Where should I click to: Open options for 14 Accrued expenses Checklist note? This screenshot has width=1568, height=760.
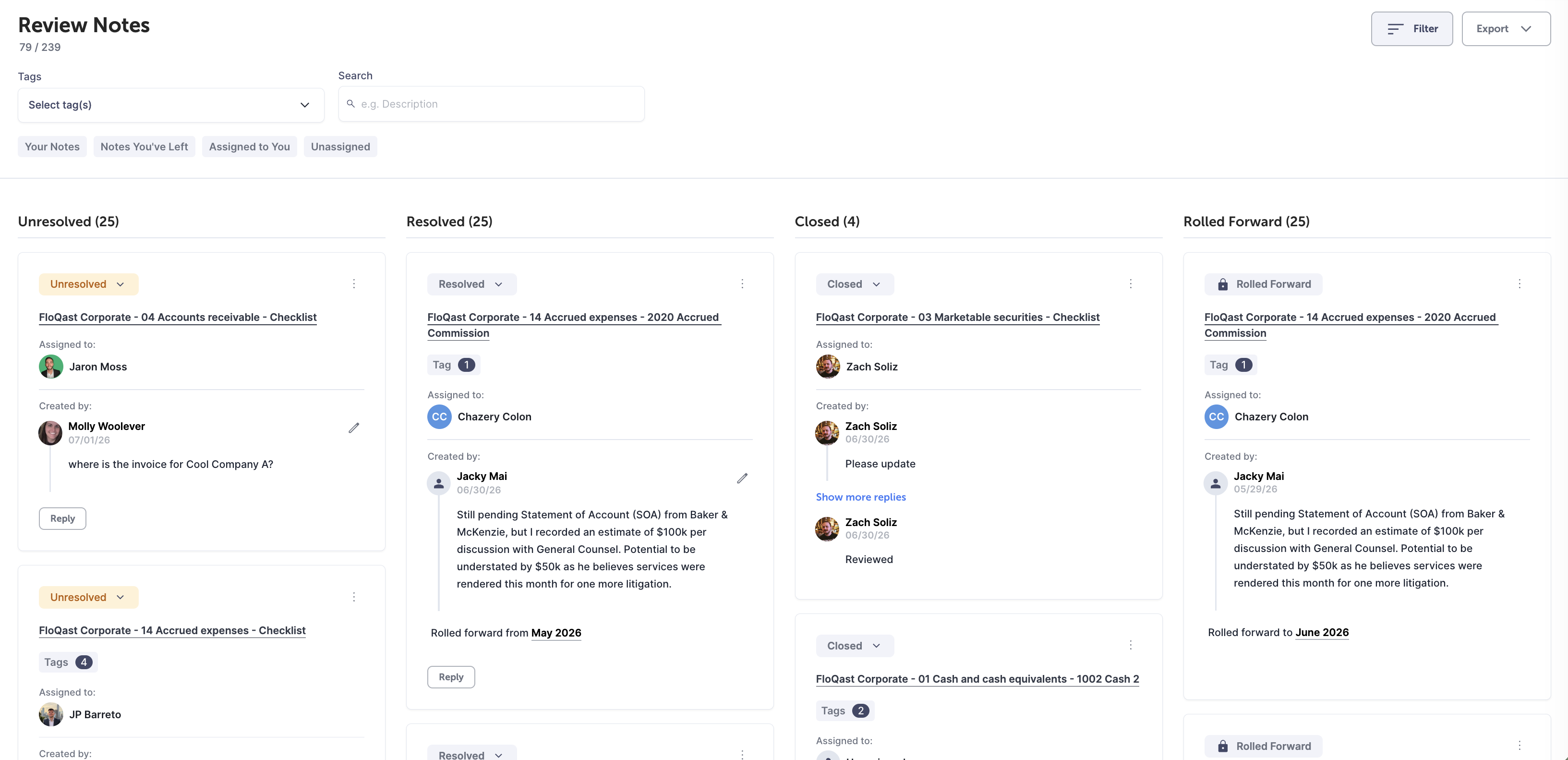click(x=354, y=597)
